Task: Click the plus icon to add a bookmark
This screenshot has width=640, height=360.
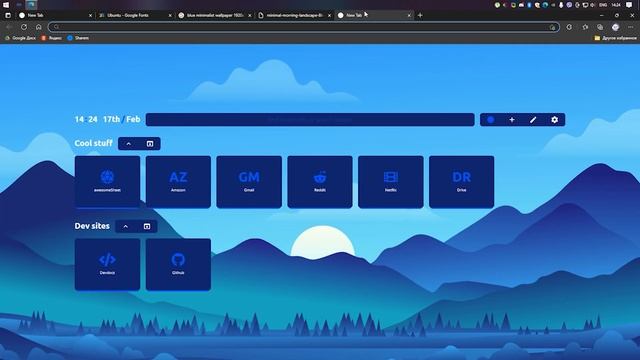Action: 512,120
